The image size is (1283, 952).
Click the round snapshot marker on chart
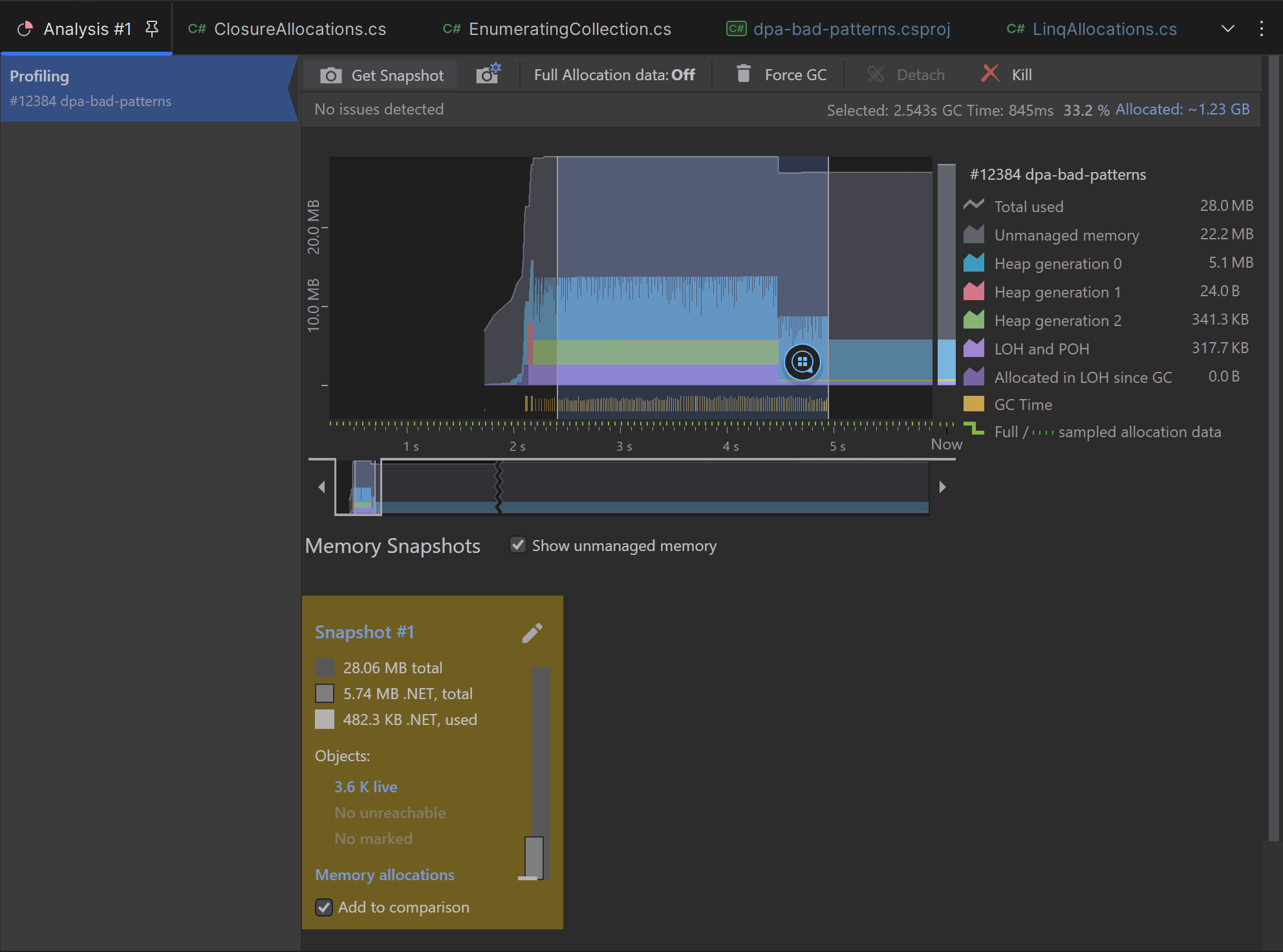click(802, 362)
